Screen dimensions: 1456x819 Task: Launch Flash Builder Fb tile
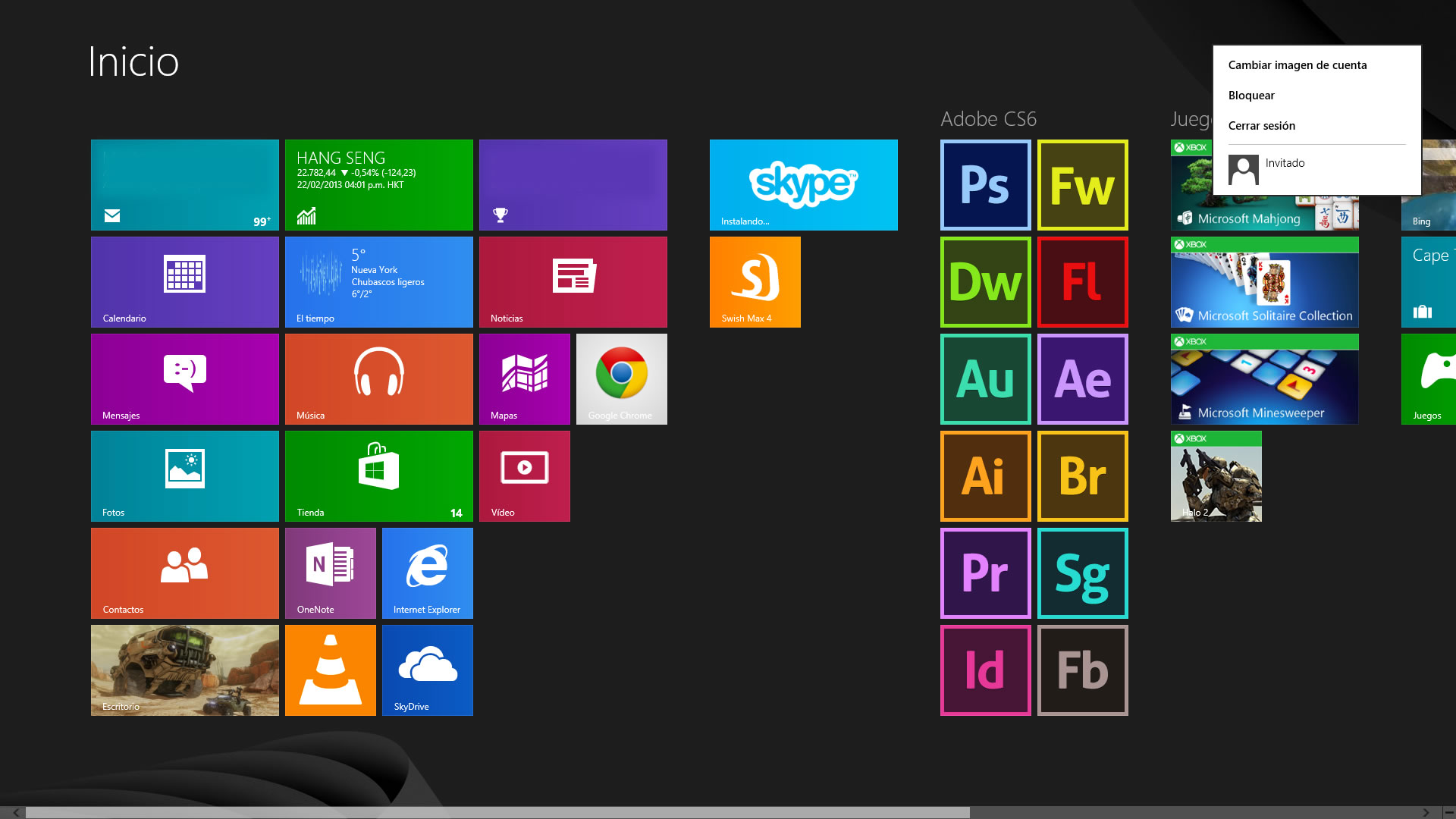click(x=1083, y=670)
